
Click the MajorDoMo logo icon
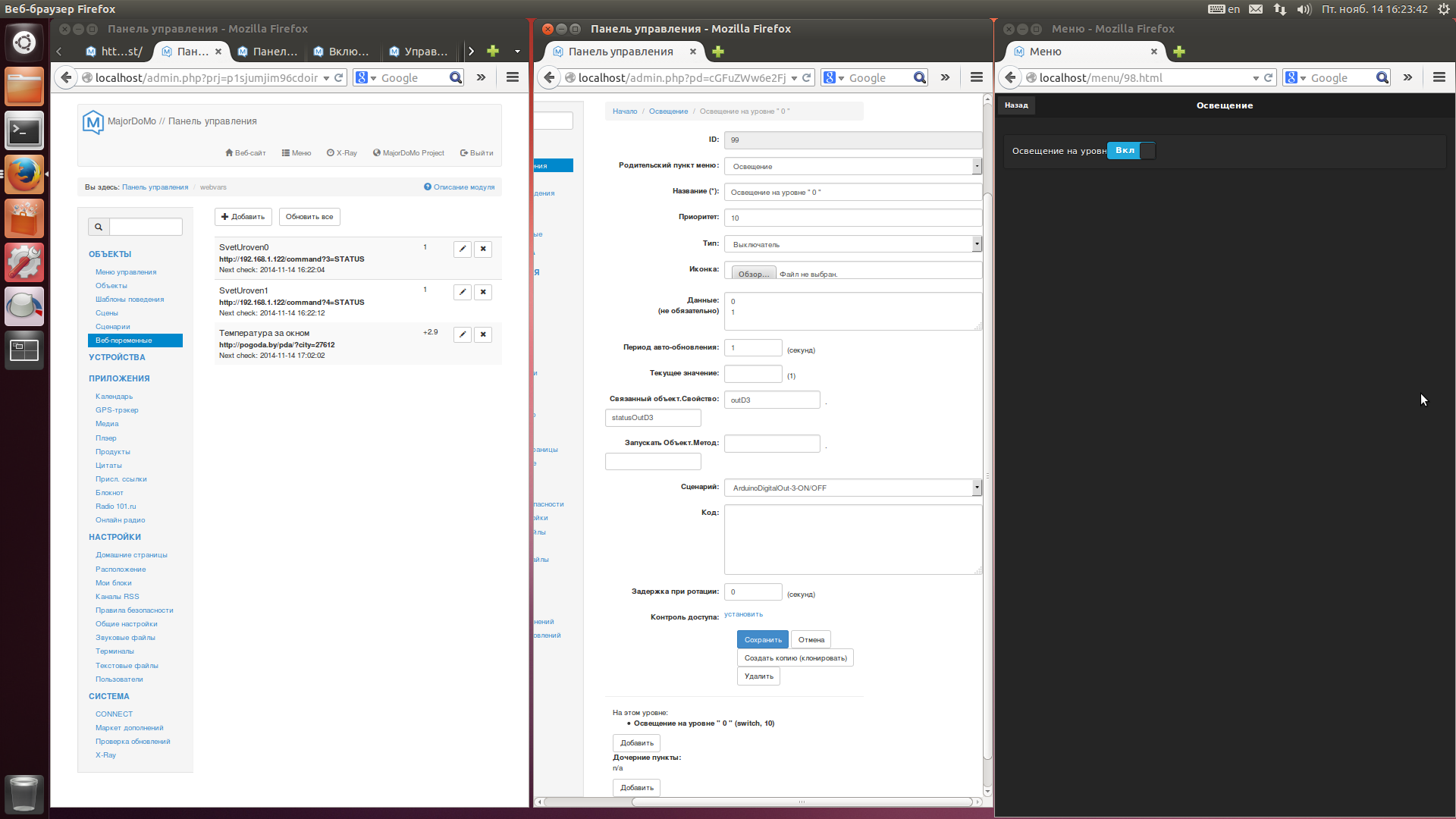pyautogui.click(x=93, y=122)
